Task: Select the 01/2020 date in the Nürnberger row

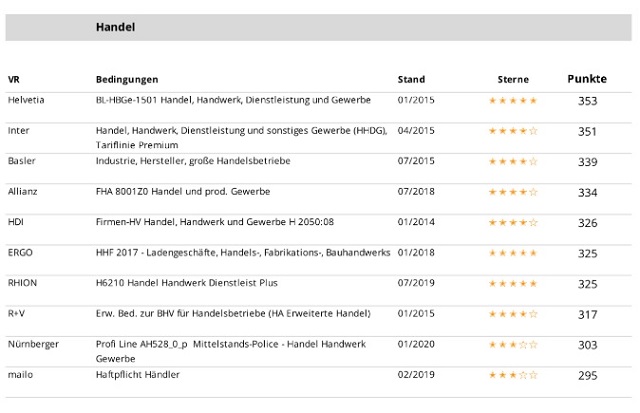Action: (415, 344)
